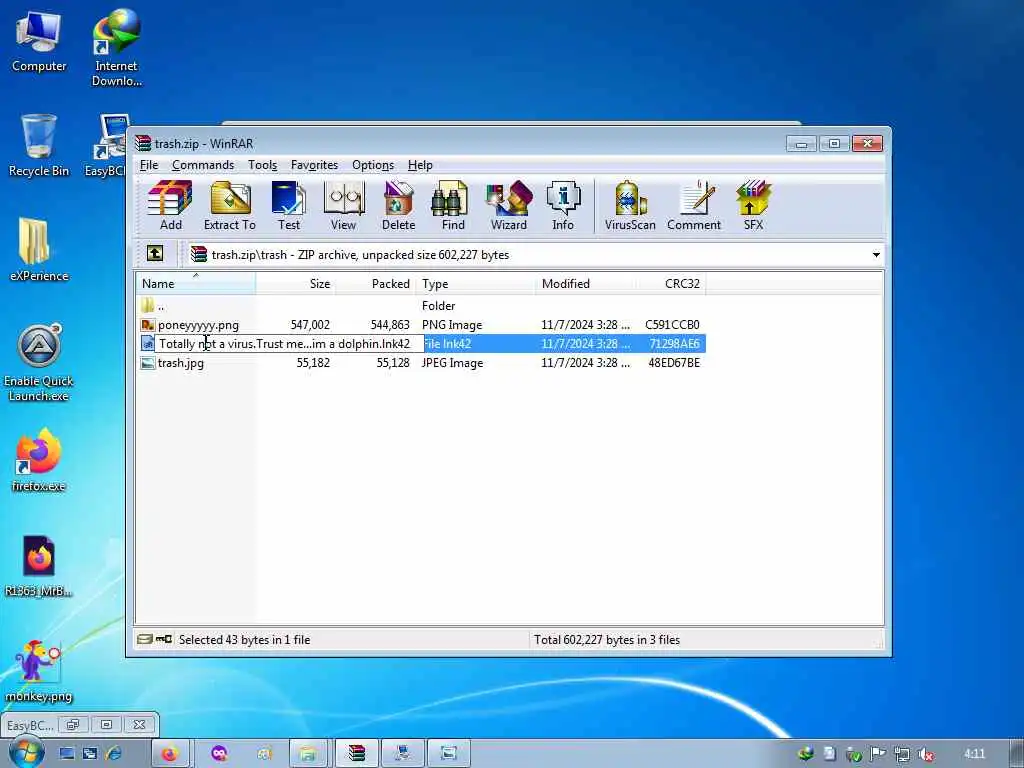
Task: Open the Computer desktop icon
Action: pos(39,42)
